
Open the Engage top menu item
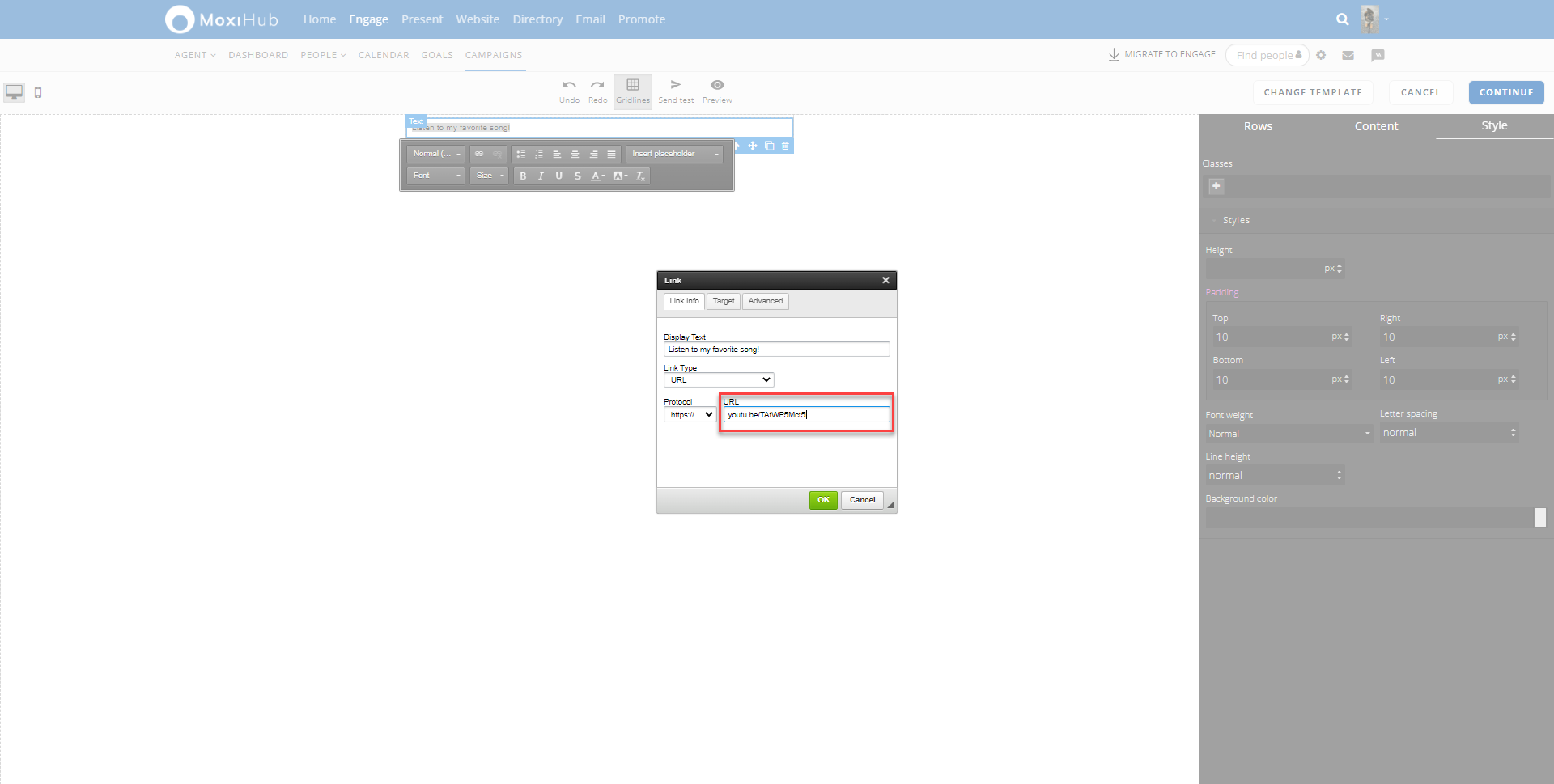(368, 19)
